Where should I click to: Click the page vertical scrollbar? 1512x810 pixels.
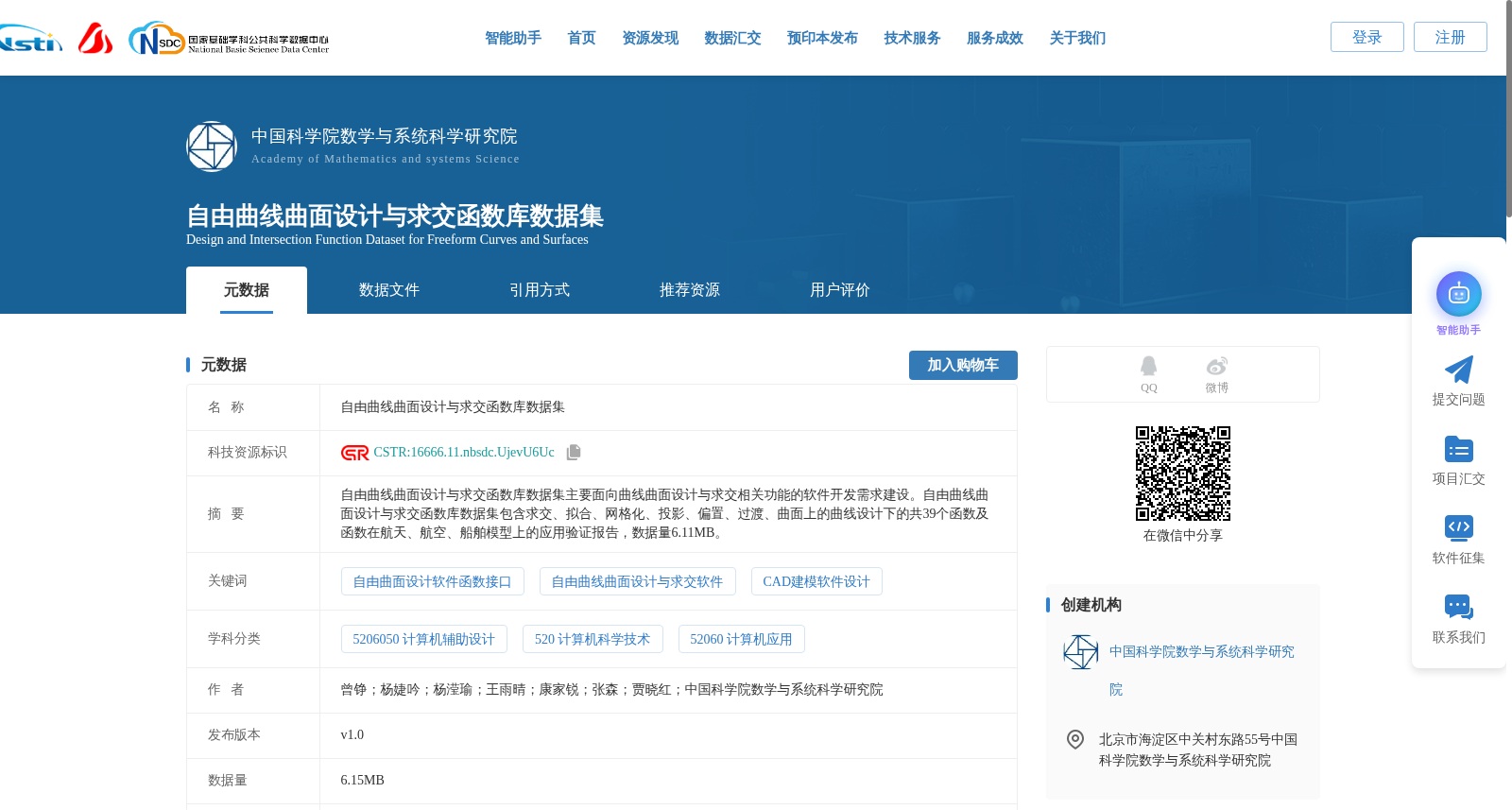click(x=1508, y=109)
